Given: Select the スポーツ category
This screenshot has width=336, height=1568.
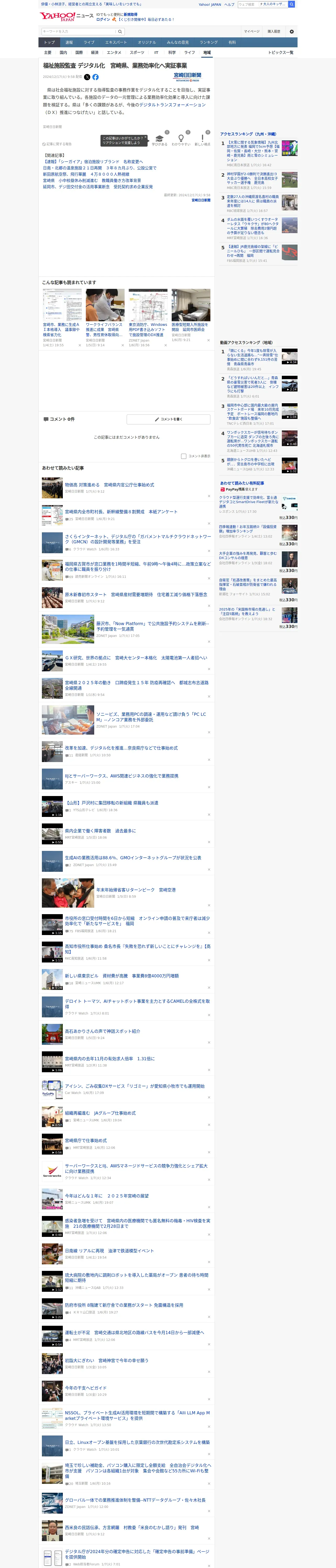Looking at the screenshot, I should tap(137, 52).
